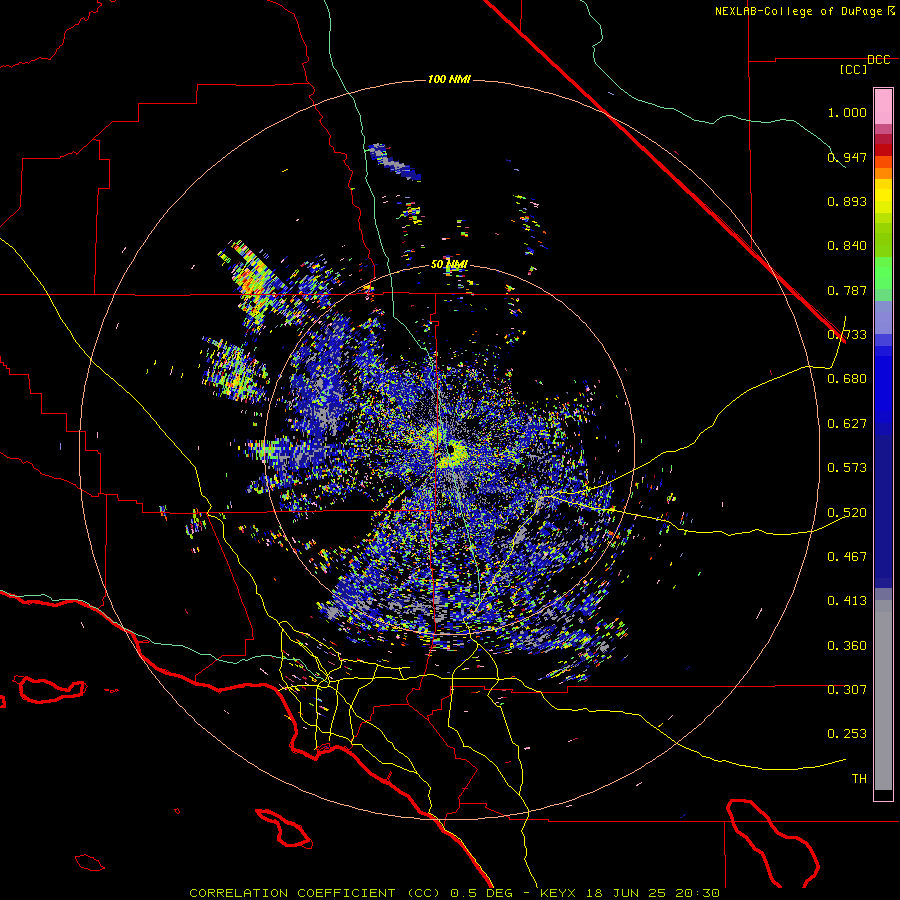Viewport: 900px width, 900px height.
Task: Pick the red swatch in the color bar
Action: tap(883, 150)
